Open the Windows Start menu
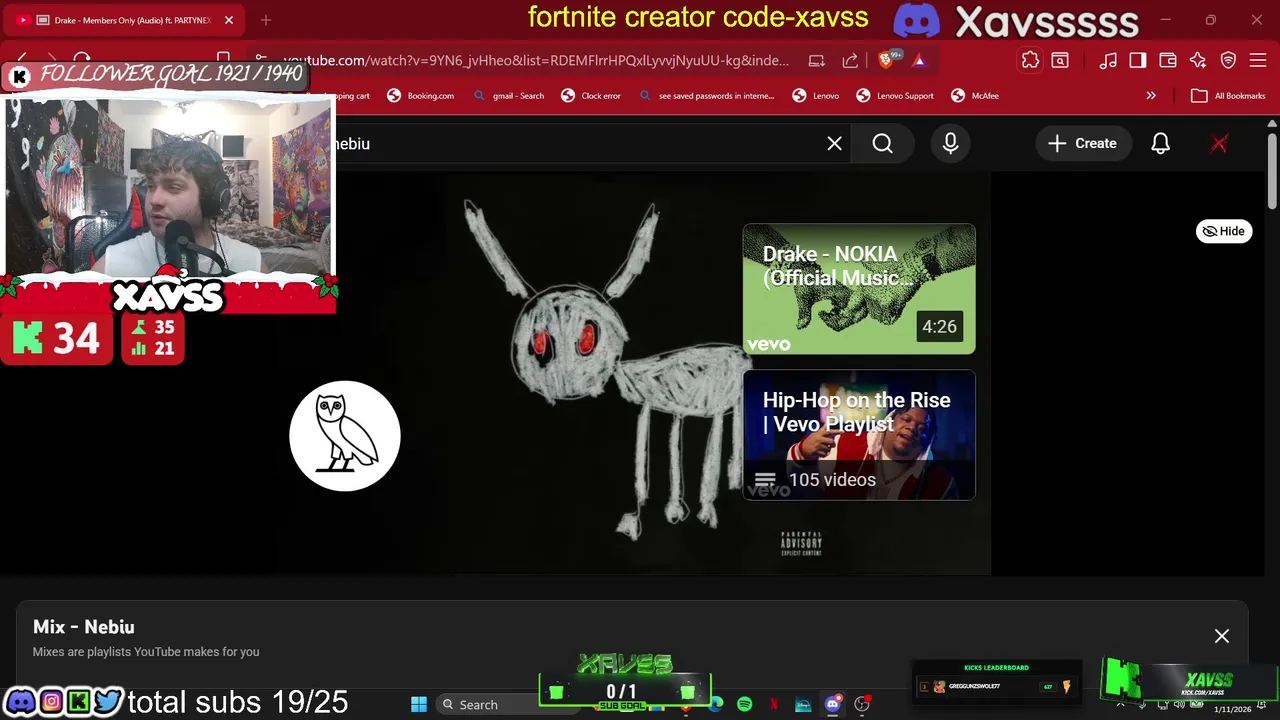Image resolution: width=1280 pixels, height=720 pixels. click(x=419, y=704)
